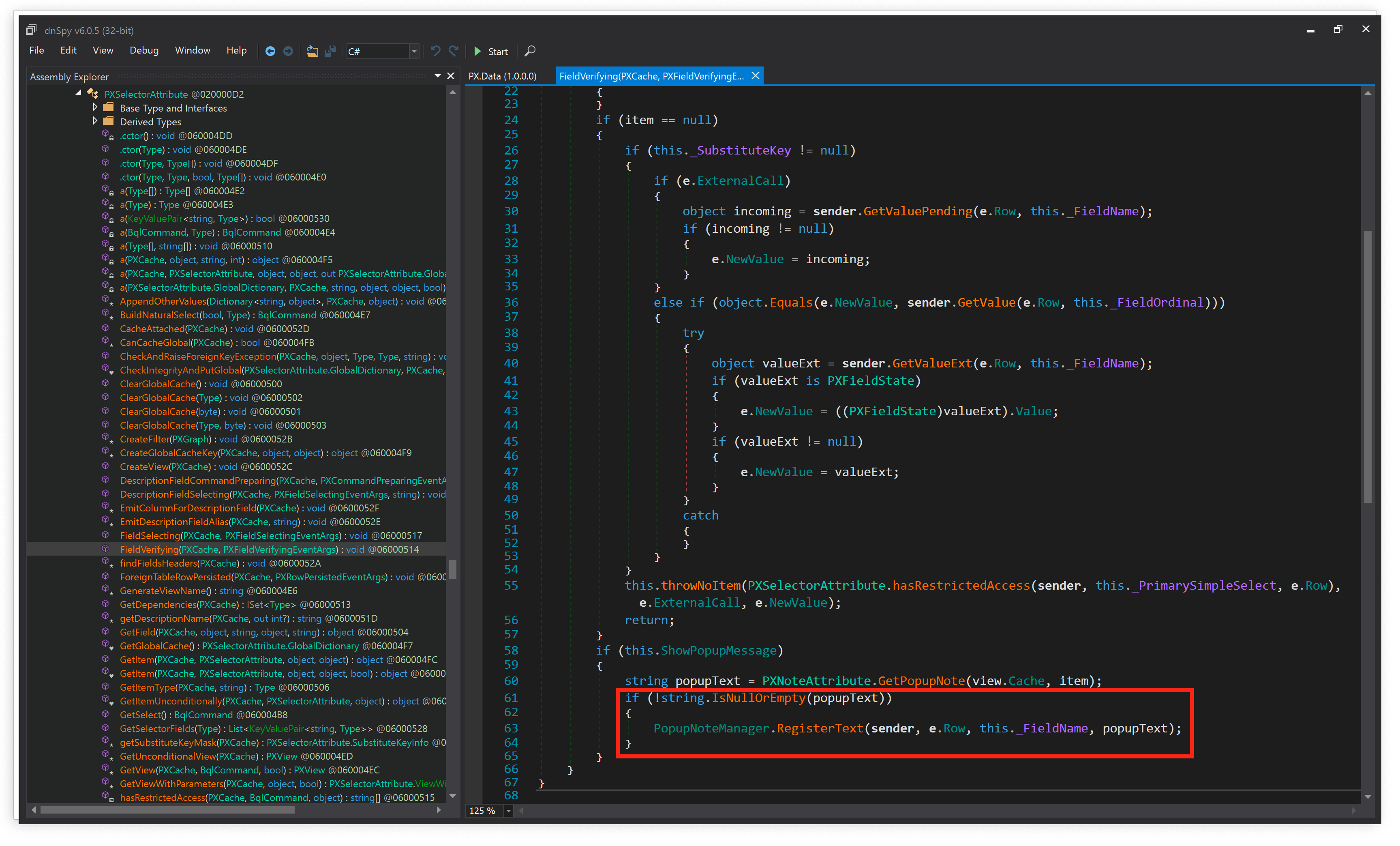Expand the Derived Types node
Screen dimensions: 1400x846
coord(95,121)
